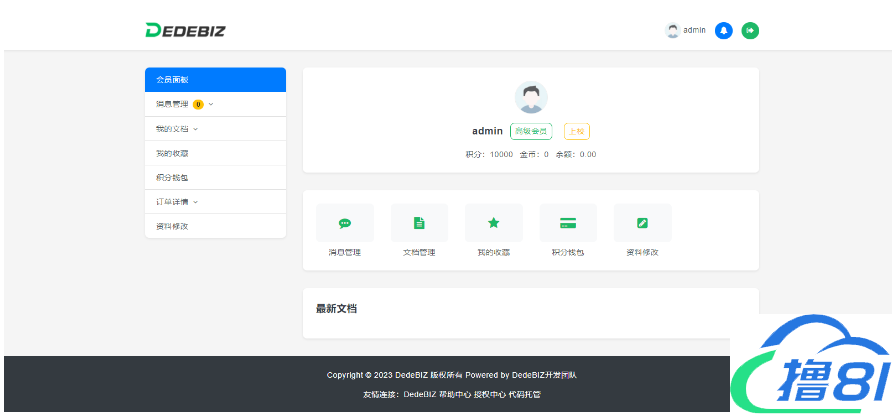This screenshot has height=414, width=892.
Task: Open 资料修改 pencil edit shortcut icon
Action: [x=642, y=223]
